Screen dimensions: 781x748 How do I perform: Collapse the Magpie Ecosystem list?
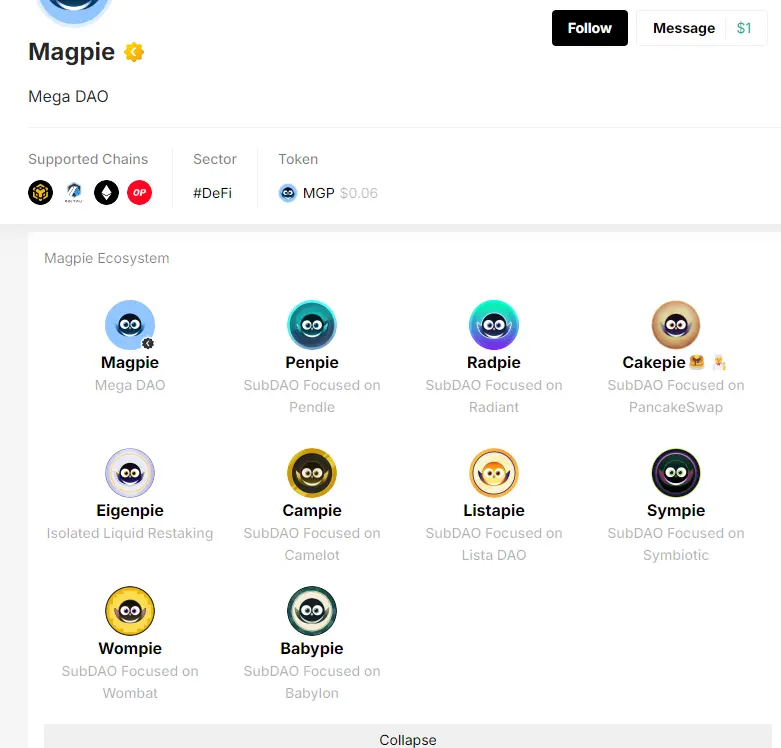coord(408,739)
